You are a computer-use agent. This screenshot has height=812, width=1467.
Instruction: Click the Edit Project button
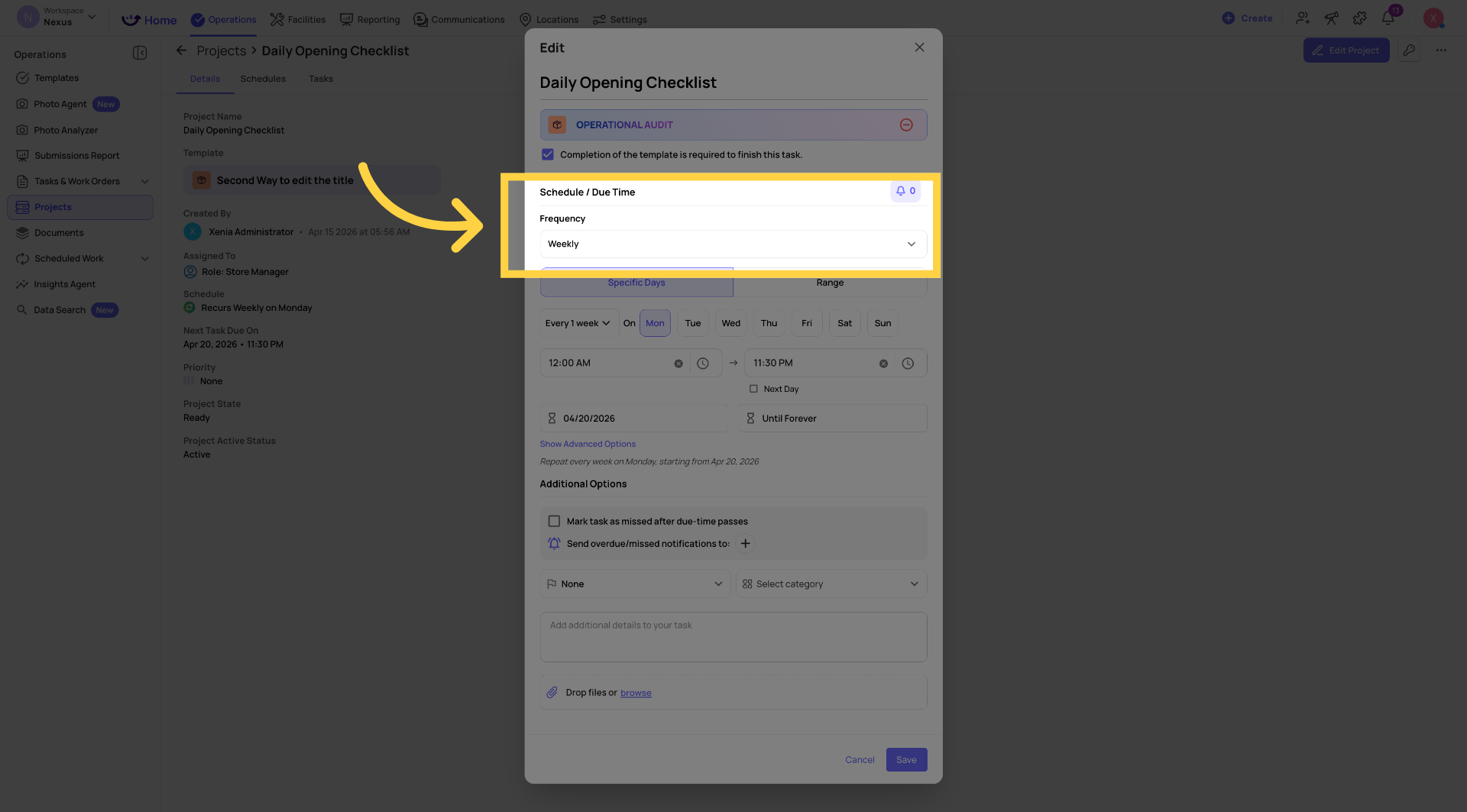(x=1346, y=50)
